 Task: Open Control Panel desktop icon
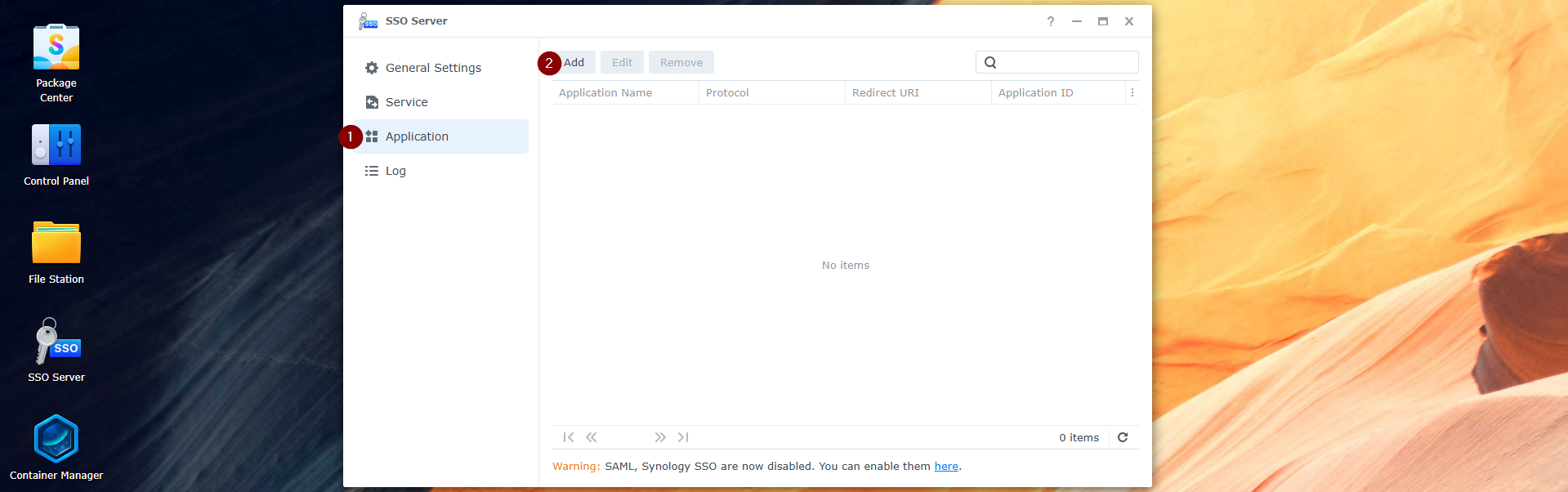click(56, 145)
